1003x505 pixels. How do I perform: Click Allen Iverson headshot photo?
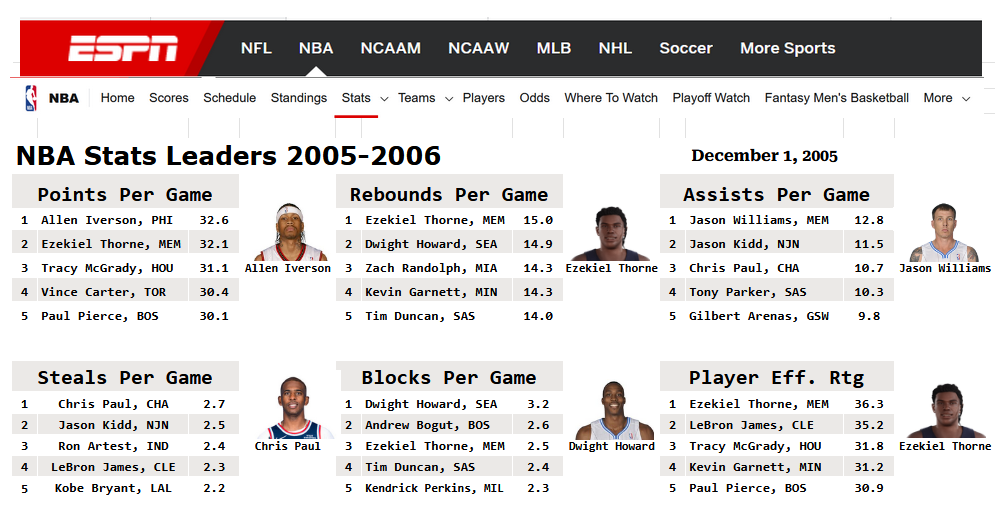click(x=291, y=232)
